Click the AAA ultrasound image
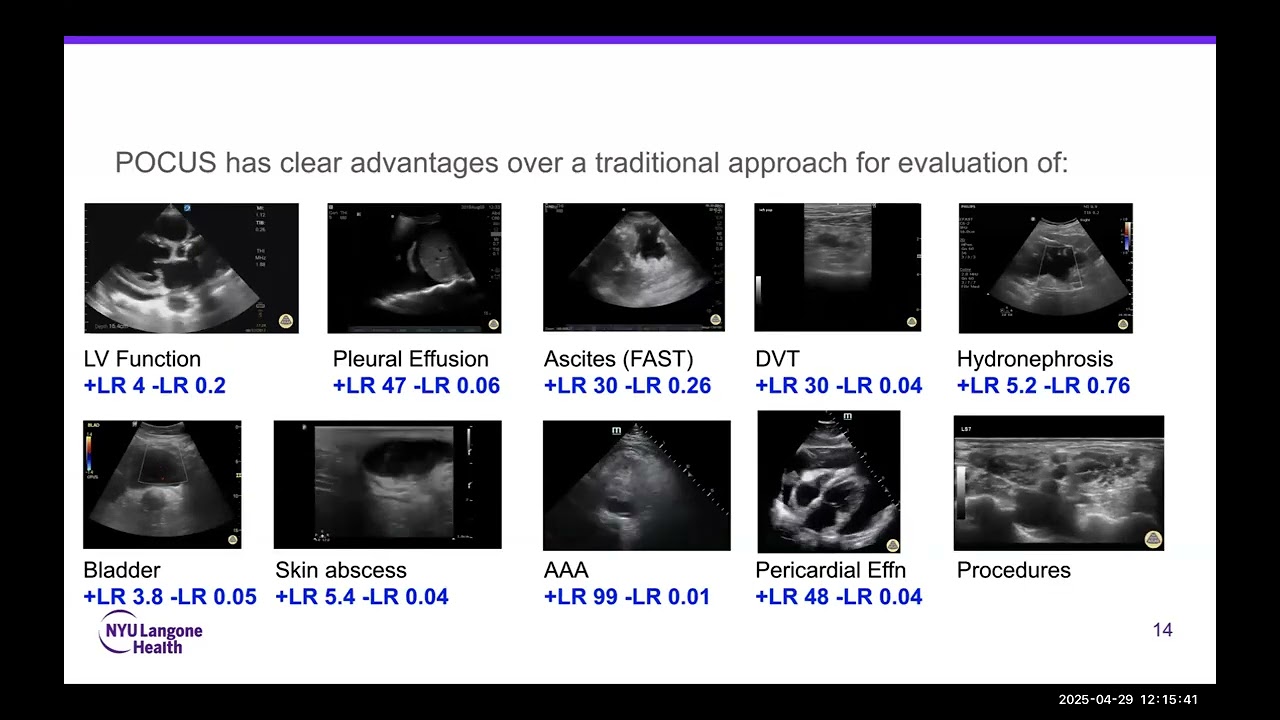Screen dimensions: 1280x720 (636, 485)
